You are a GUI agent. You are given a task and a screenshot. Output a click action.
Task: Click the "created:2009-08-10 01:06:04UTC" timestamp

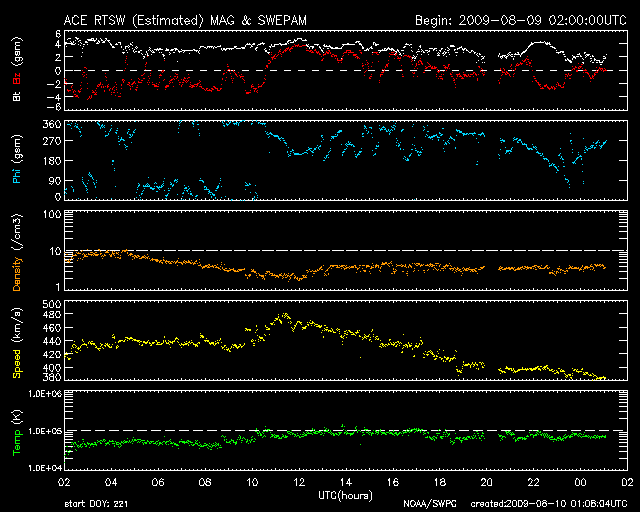(x=549, y=504)
